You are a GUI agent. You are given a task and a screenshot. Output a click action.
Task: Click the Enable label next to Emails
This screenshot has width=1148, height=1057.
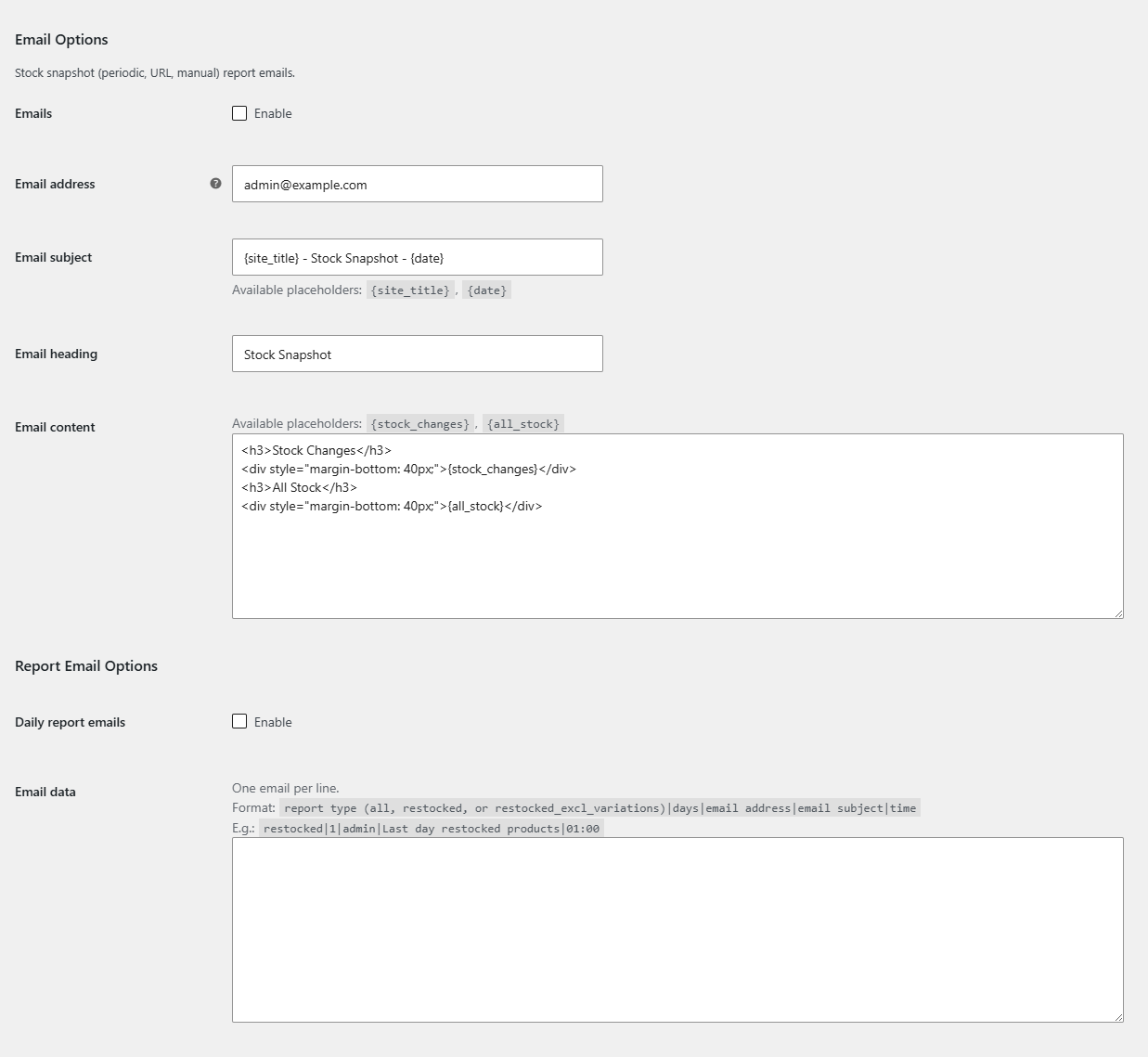tap(273, 113)
